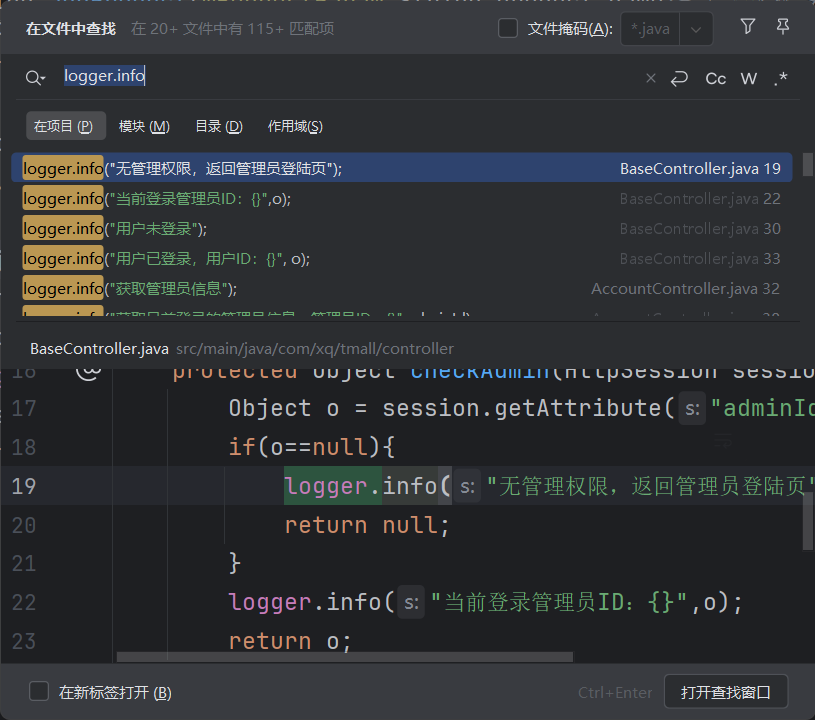This screenshot has width=815, height=720.
Task: Select result "当前登录管理员ID" line 22
Action: click(x=401, y=198)
